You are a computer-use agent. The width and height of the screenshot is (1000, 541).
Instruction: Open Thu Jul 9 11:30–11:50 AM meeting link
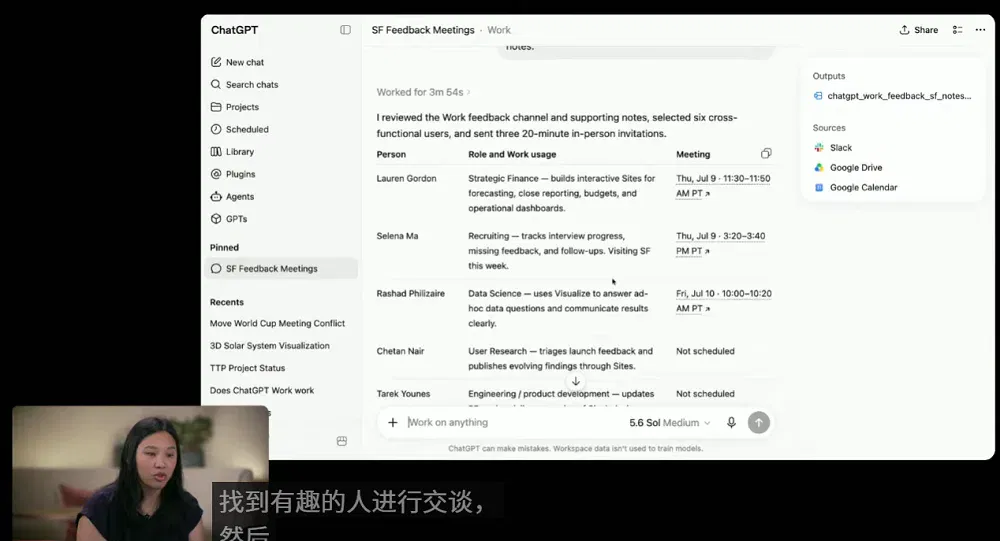tap(723, 186)
